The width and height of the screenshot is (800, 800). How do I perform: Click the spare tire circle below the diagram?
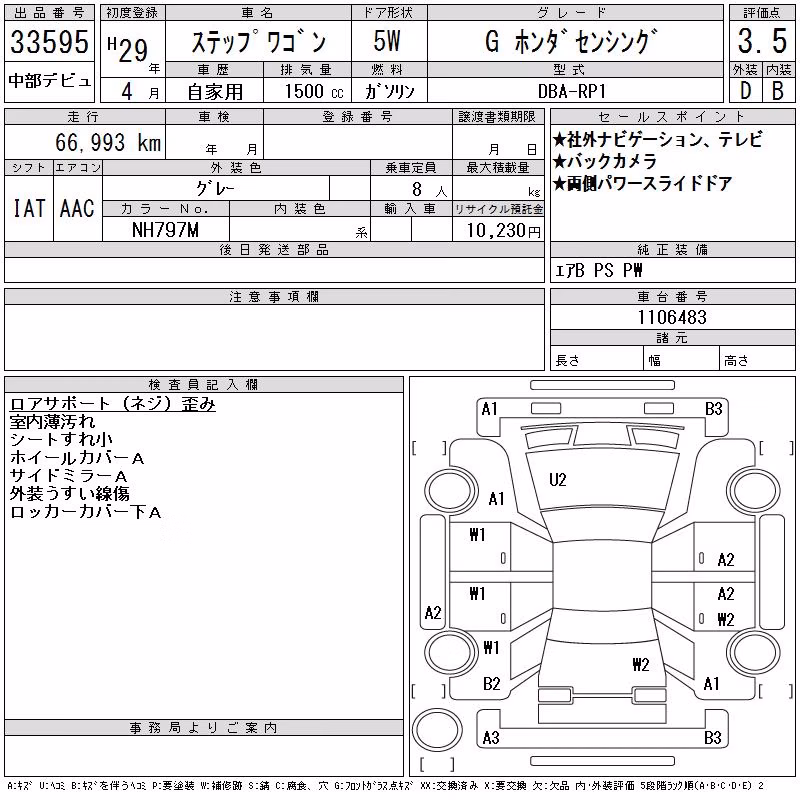(x=437, y=730)
